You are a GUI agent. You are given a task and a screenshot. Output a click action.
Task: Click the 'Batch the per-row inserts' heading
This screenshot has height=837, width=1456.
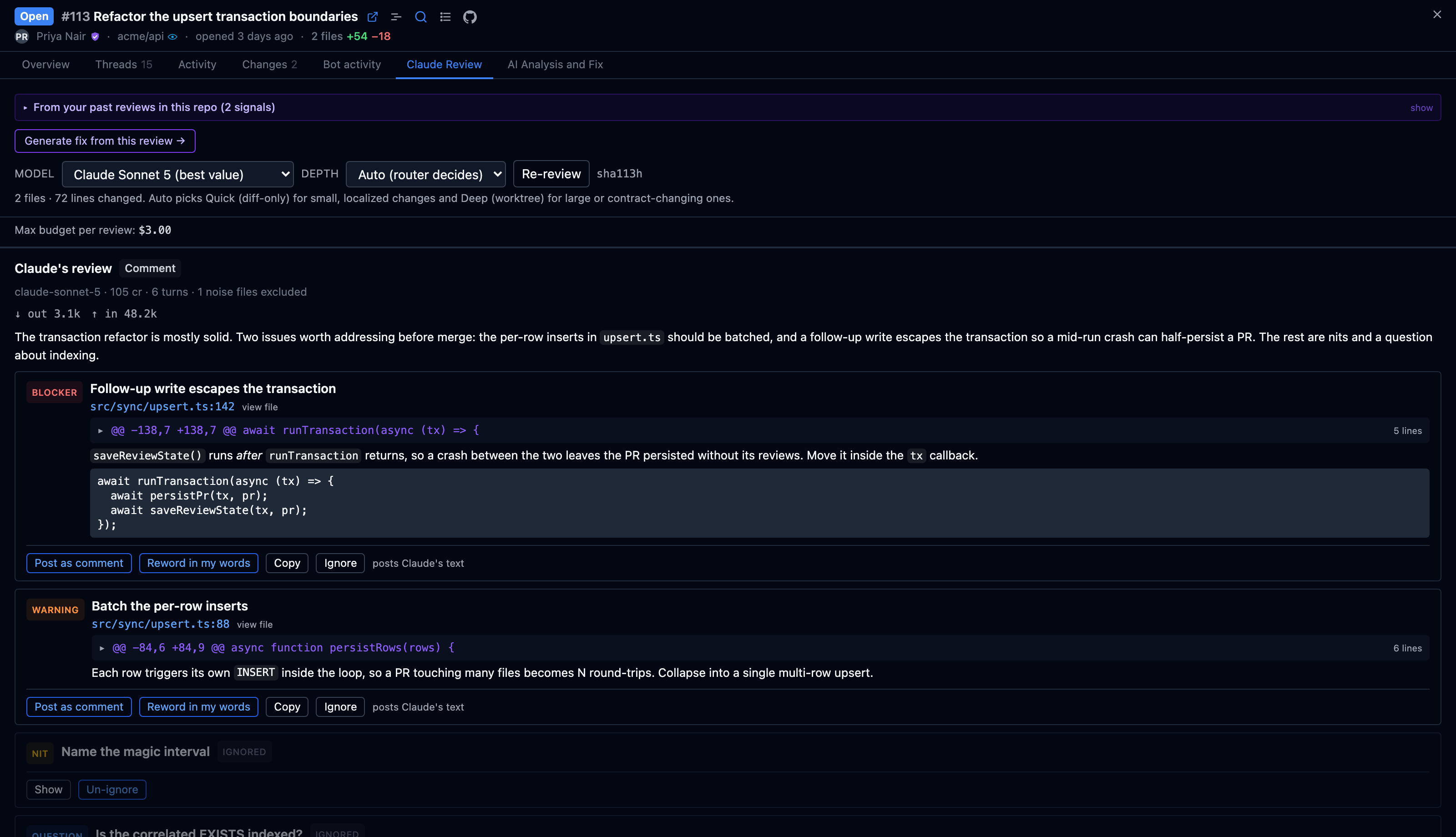(170, 606)
